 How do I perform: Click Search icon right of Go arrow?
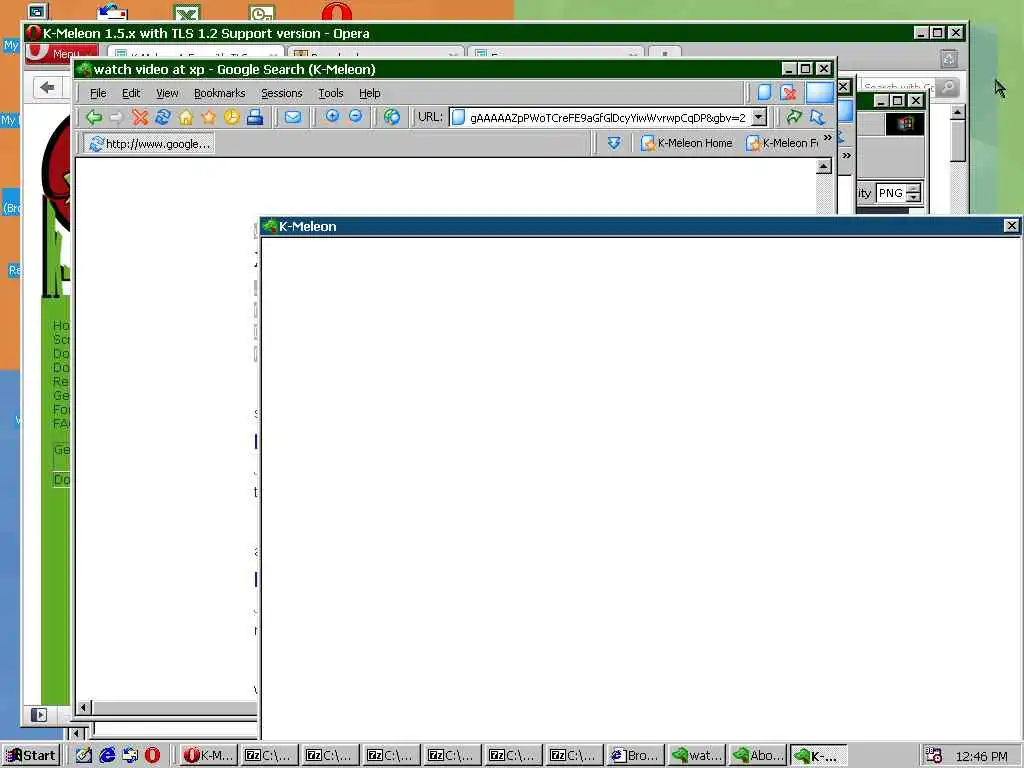click(817, 117)
